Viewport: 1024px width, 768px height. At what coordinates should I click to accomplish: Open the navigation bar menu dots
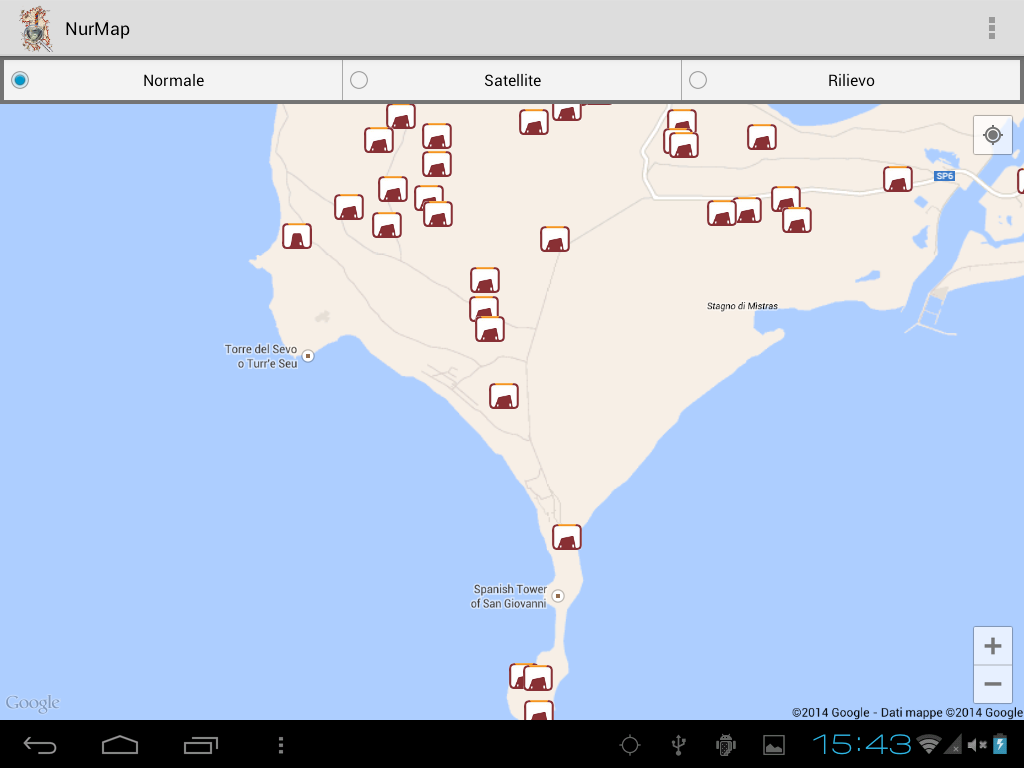click(281, 745)
